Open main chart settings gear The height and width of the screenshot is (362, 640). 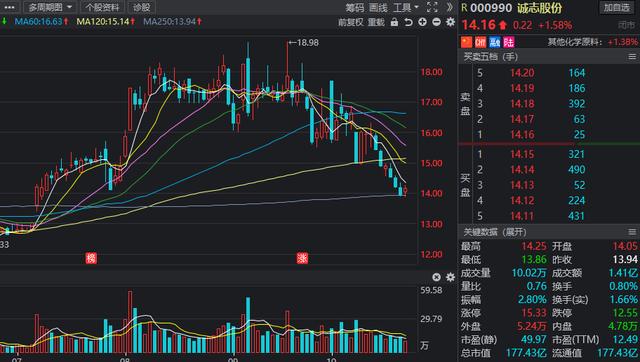point(450,22)
